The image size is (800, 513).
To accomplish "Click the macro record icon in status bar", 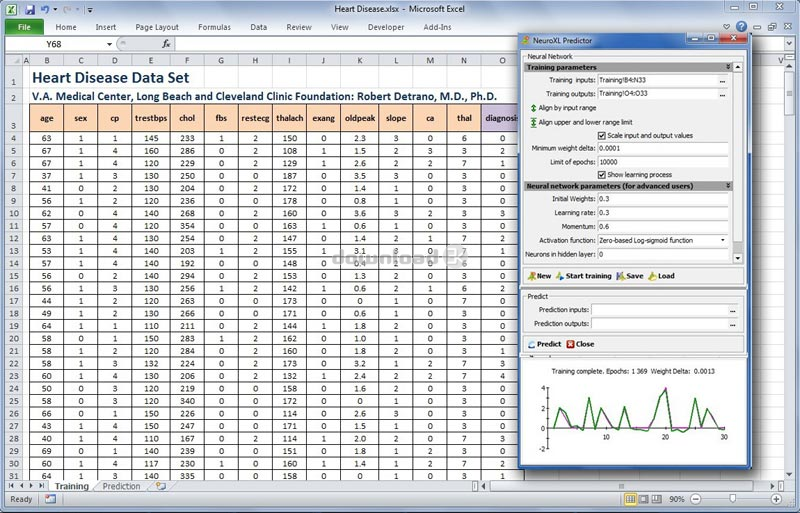I will [x=50, y=499].
